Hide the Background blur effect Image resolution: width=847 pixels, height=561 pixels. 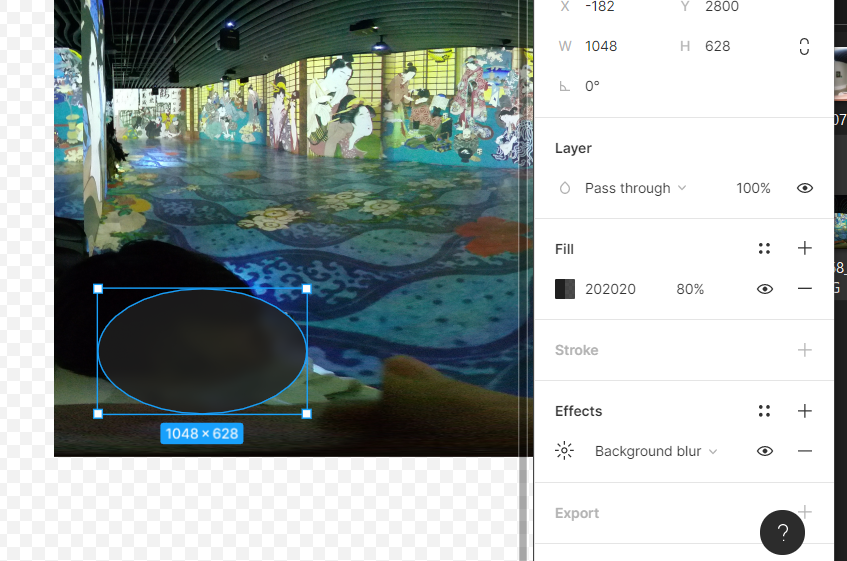(764, 451)
